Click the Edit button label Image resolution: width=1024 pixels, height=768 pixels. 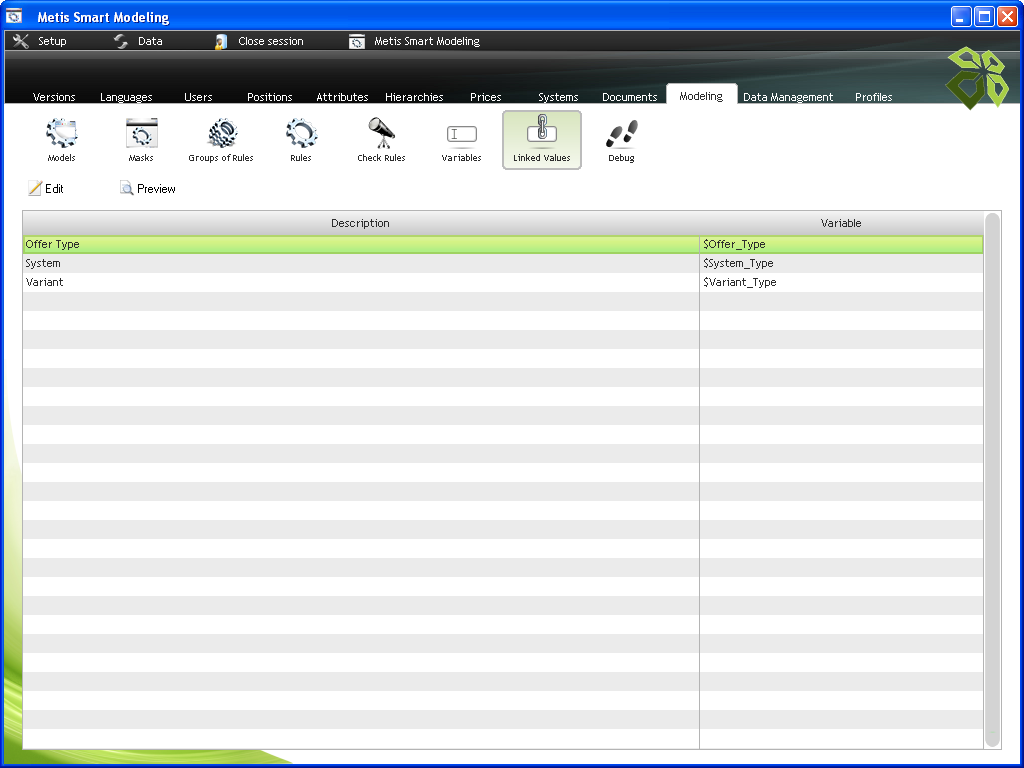click(x=54, y=189)
